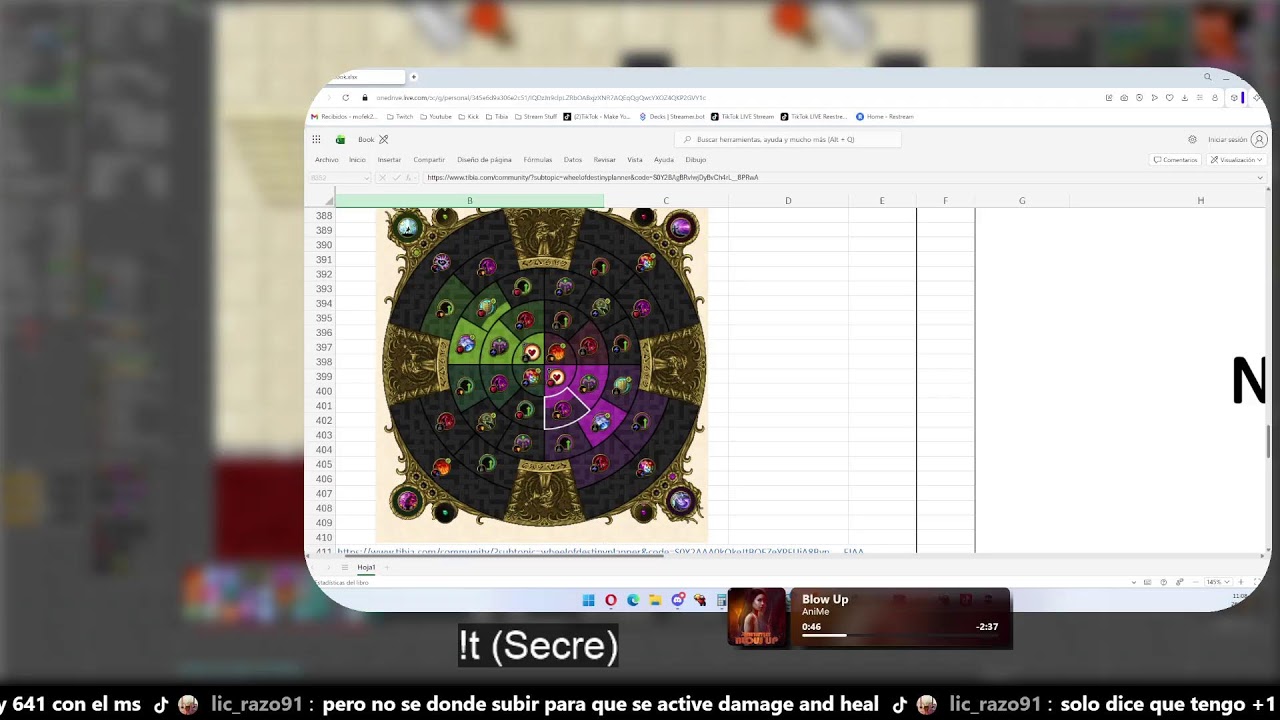Open File Explorer from the taskbar
The width and height of the screenshot is (1280, 720).
click(655, 600)
